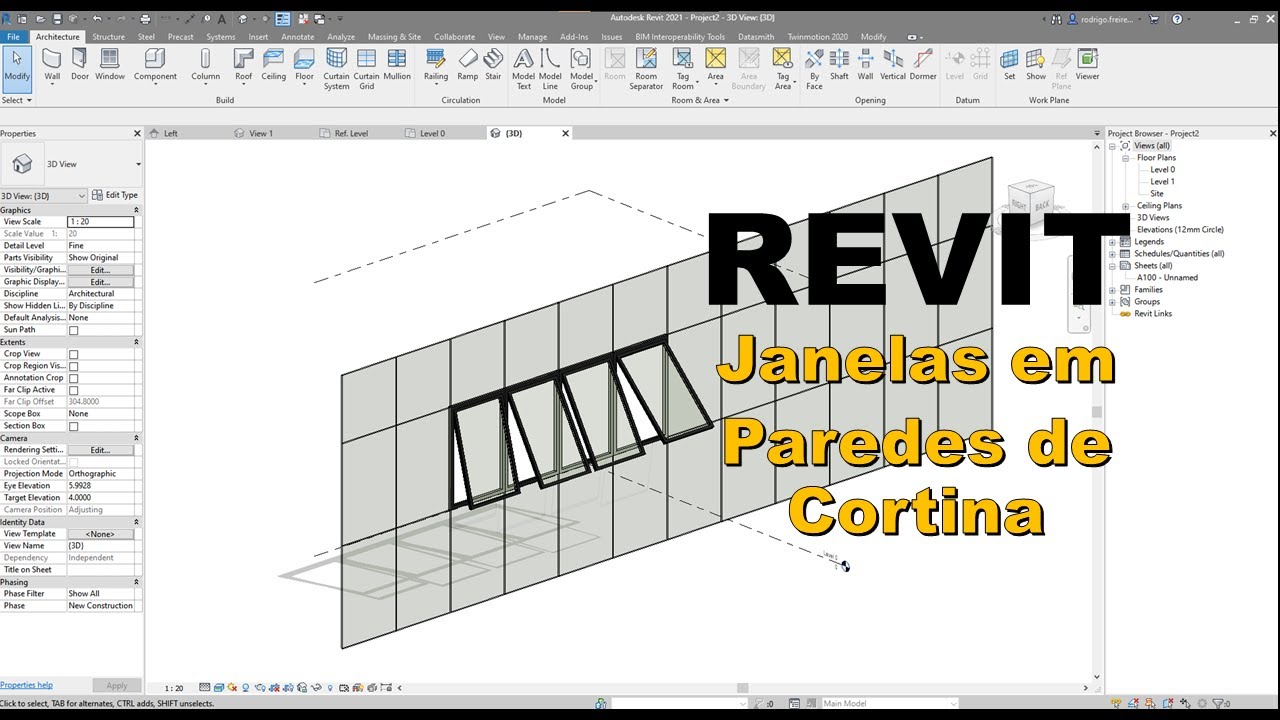Click the Set work plane tool
This screenshot has width=1280, height=720.
pyautogui.click(x=1009, y=64)
